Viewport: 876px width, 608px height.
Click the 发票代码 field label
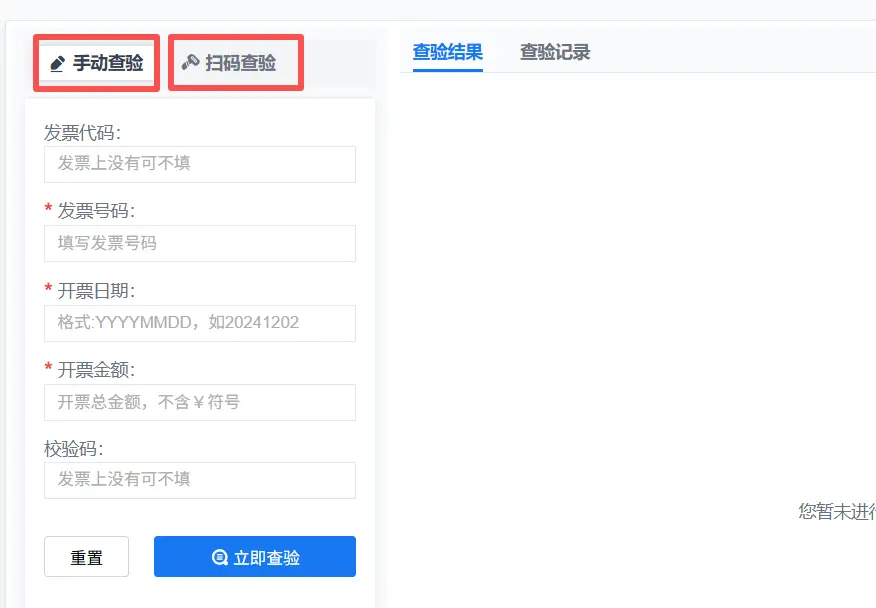[89, 132]
